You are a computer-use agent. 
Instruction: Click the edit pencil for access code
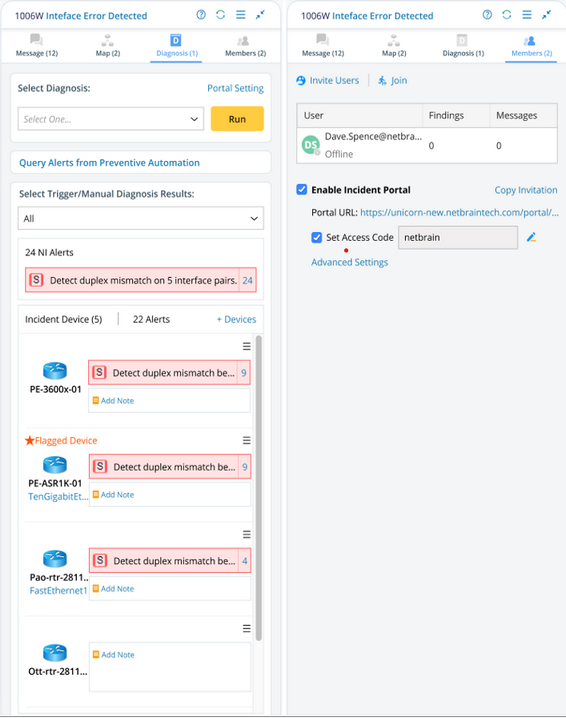[531, 237]
